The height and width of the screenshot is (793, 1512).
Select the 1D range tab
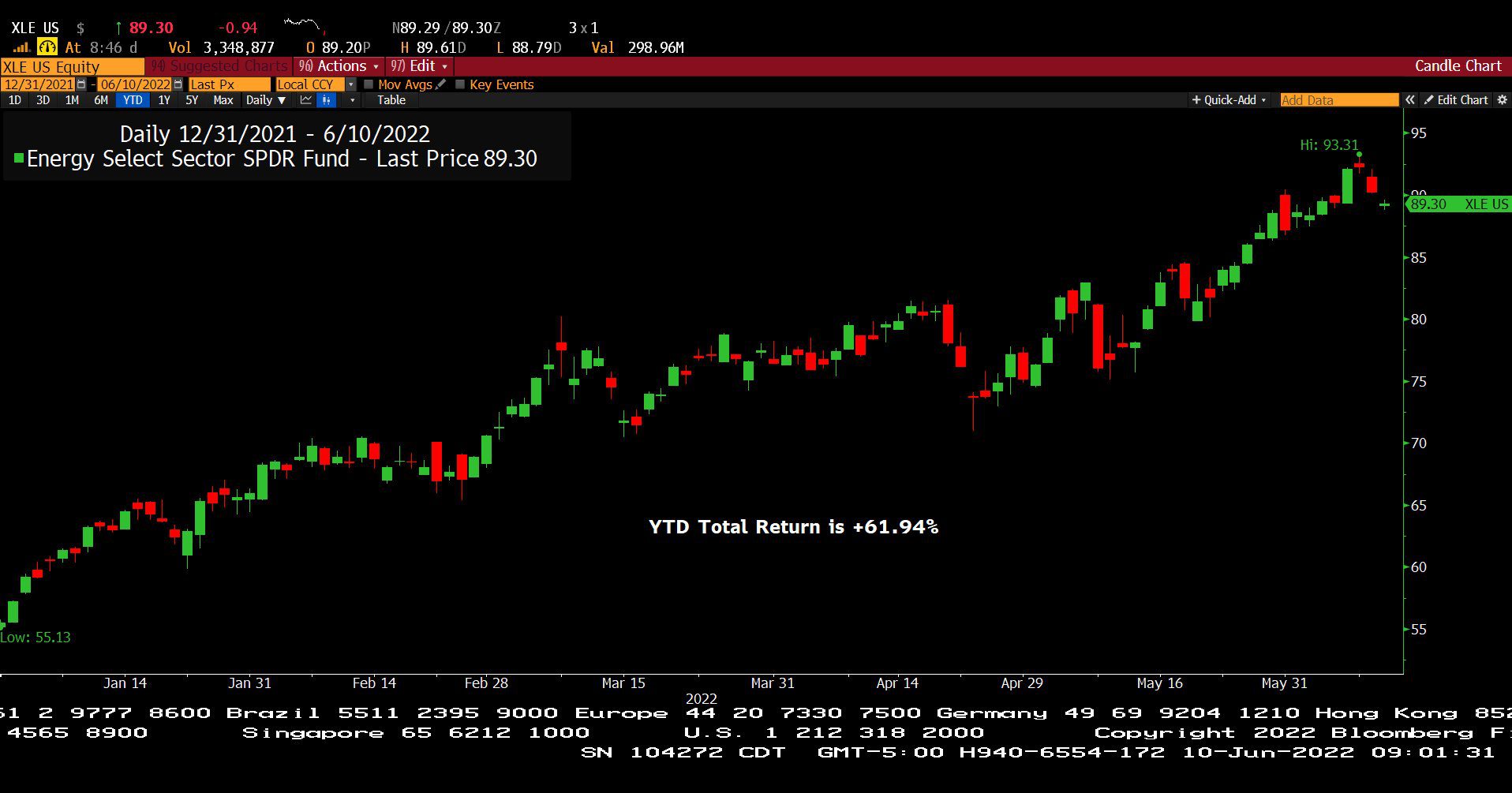(x=15, y=100)
